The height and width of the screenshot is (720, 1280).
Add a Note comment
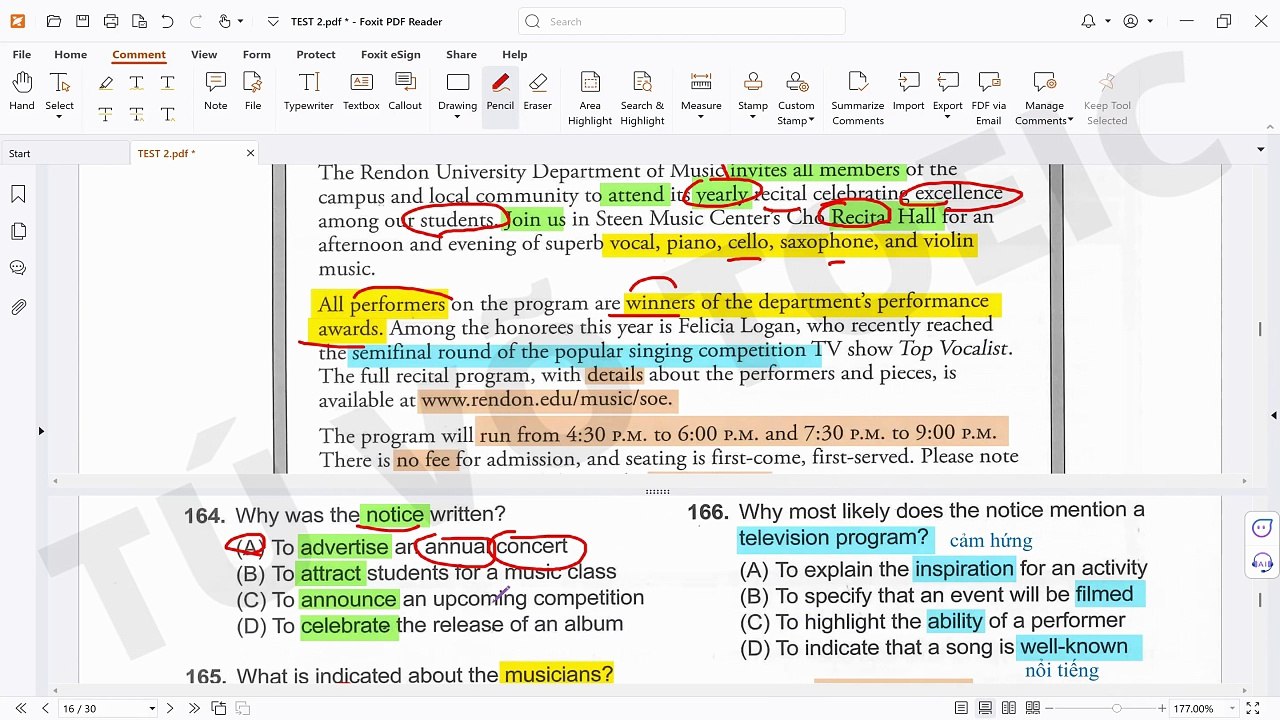[x=216, y=91]
